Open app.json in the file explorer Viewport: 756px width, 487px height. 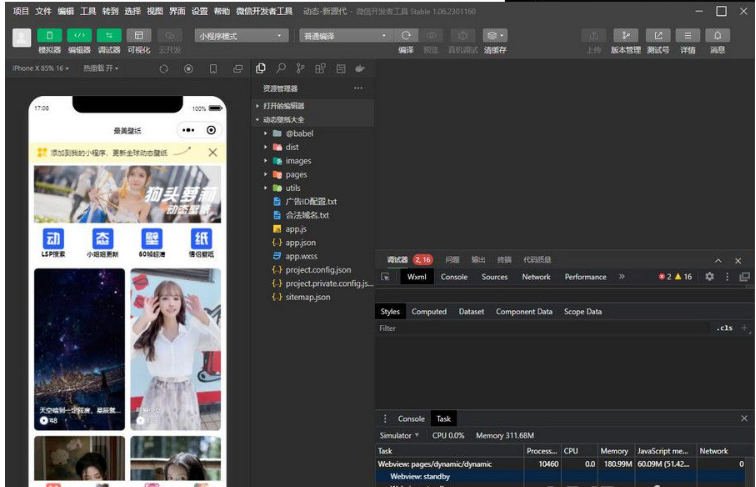pos(300,243)
